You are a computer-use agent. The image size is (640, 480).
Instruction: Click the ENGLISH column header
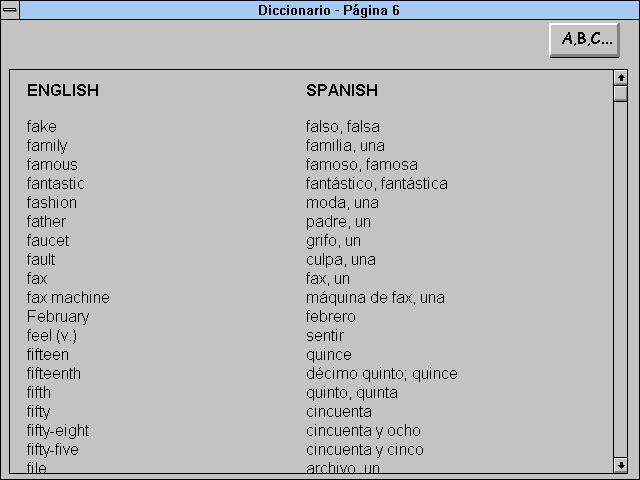click(63, 90)
